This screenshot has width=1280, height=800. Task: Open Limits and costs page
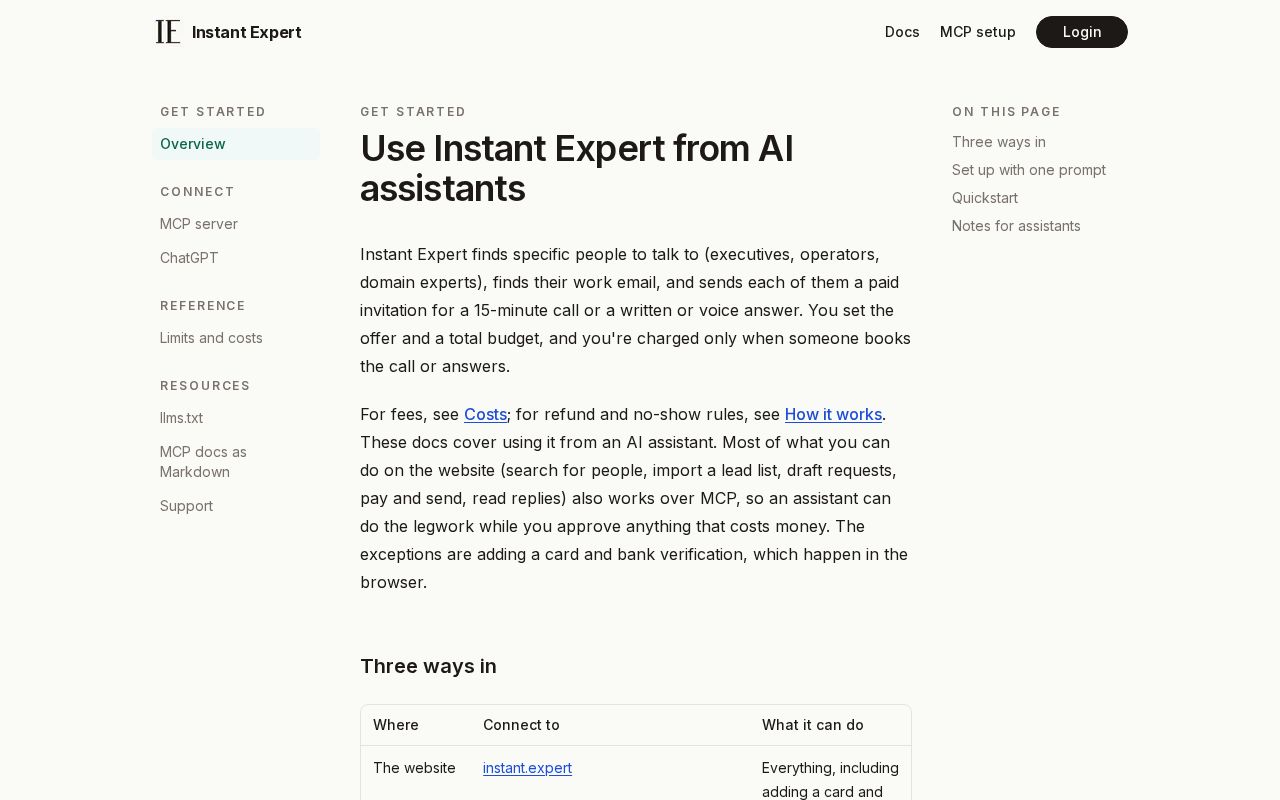click(x=211, y=338)
